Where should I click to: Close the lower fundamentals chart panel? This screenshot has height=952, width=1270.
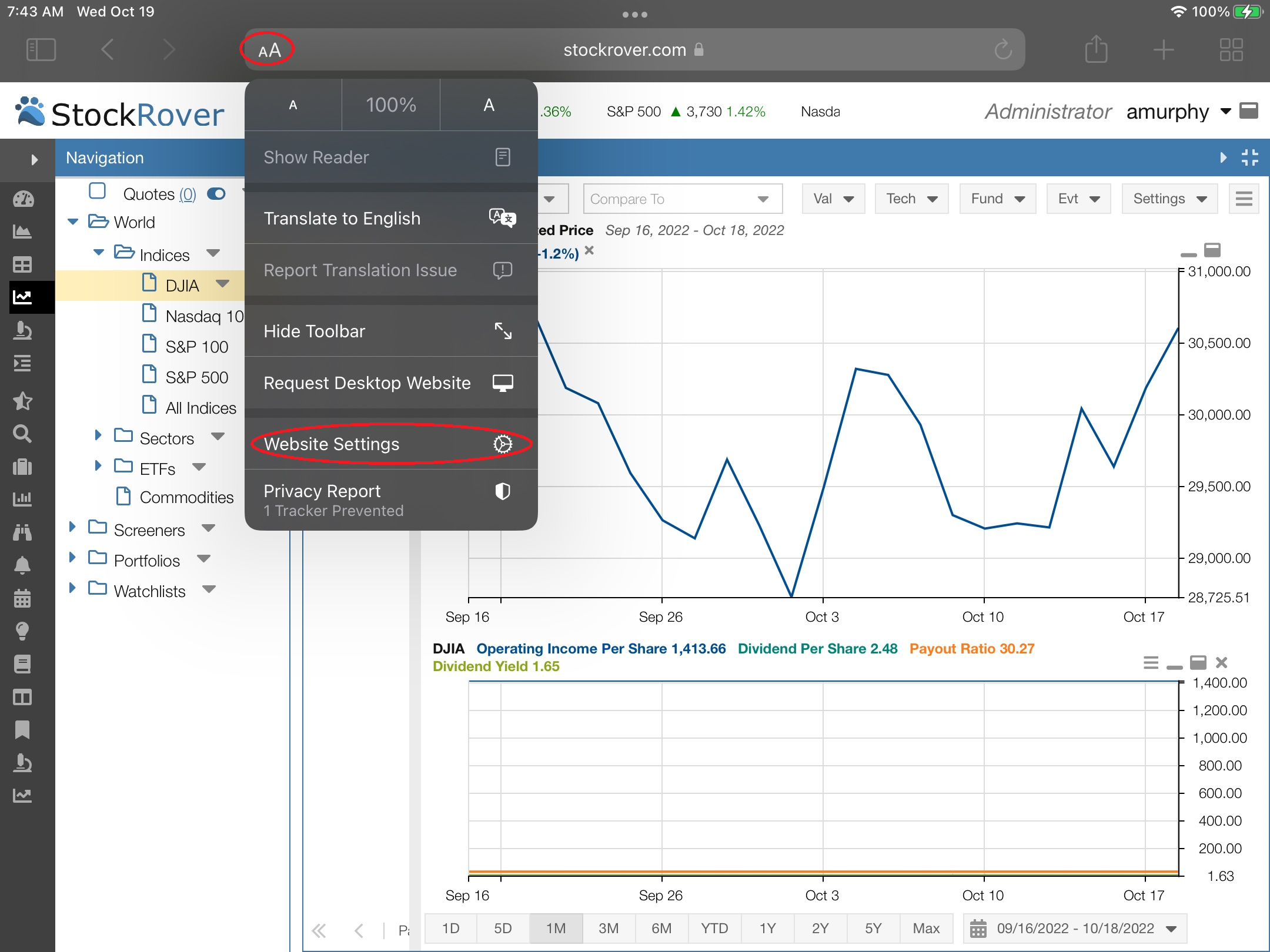pyautogui.click(x=1222, y=663)
